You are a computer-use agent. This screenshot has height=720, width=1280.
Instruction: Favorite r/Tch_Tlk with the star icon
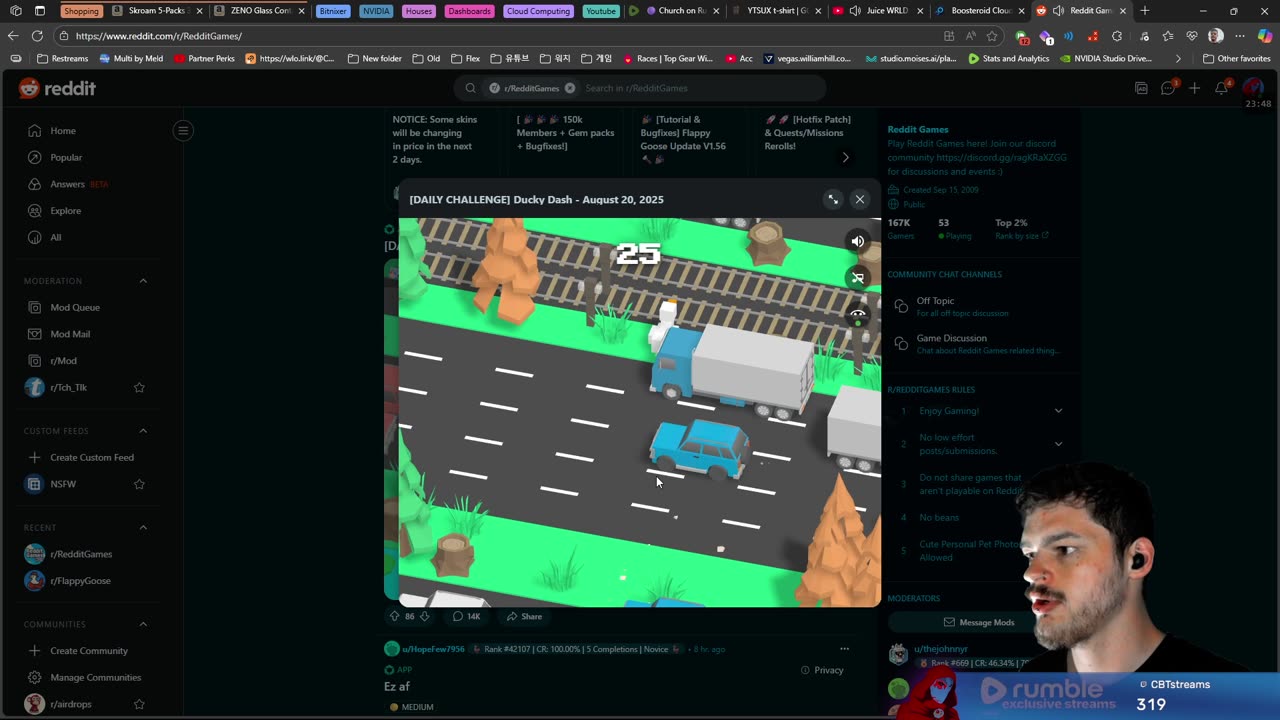click(139, 387)
